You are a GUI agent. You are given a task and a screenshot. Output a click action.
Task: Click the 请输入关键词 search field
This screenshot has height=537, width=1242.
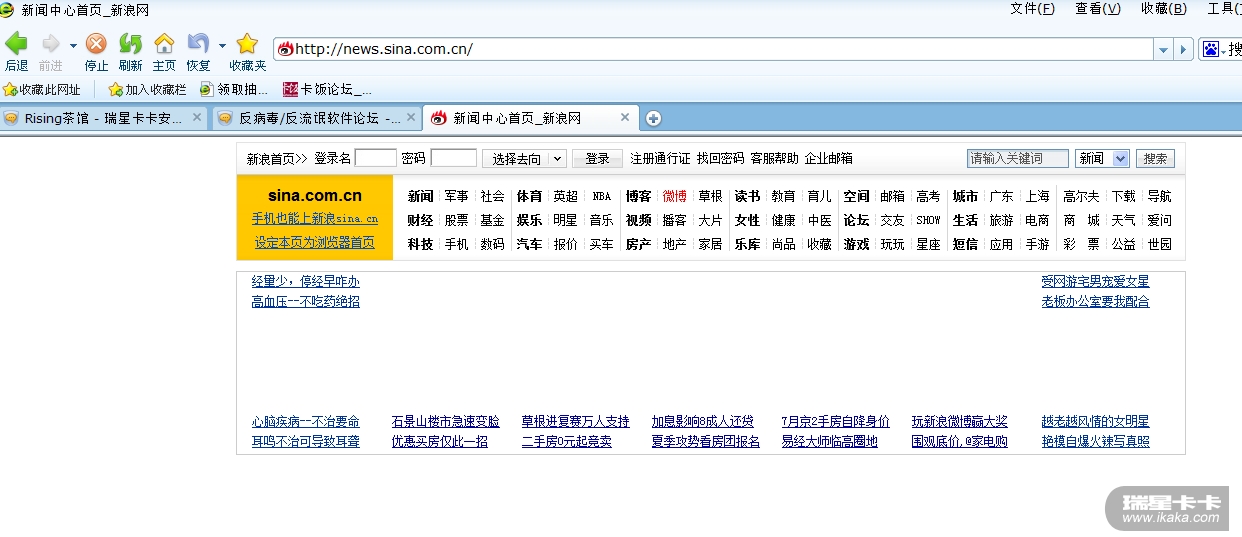point(1017,158)
